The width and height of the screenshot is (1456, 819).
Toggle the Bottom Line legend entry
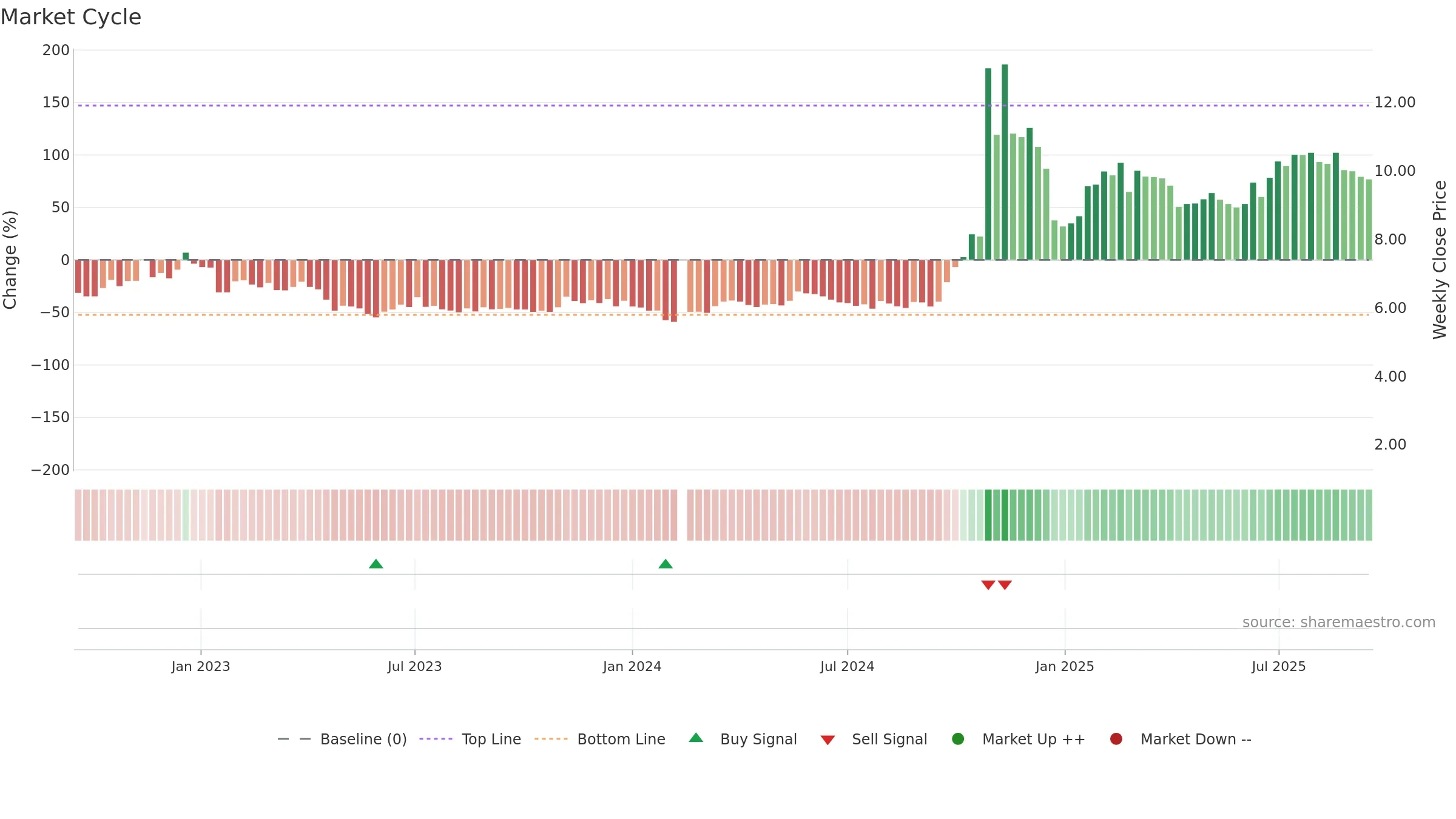pyautogui.click(x=600, y=739)
